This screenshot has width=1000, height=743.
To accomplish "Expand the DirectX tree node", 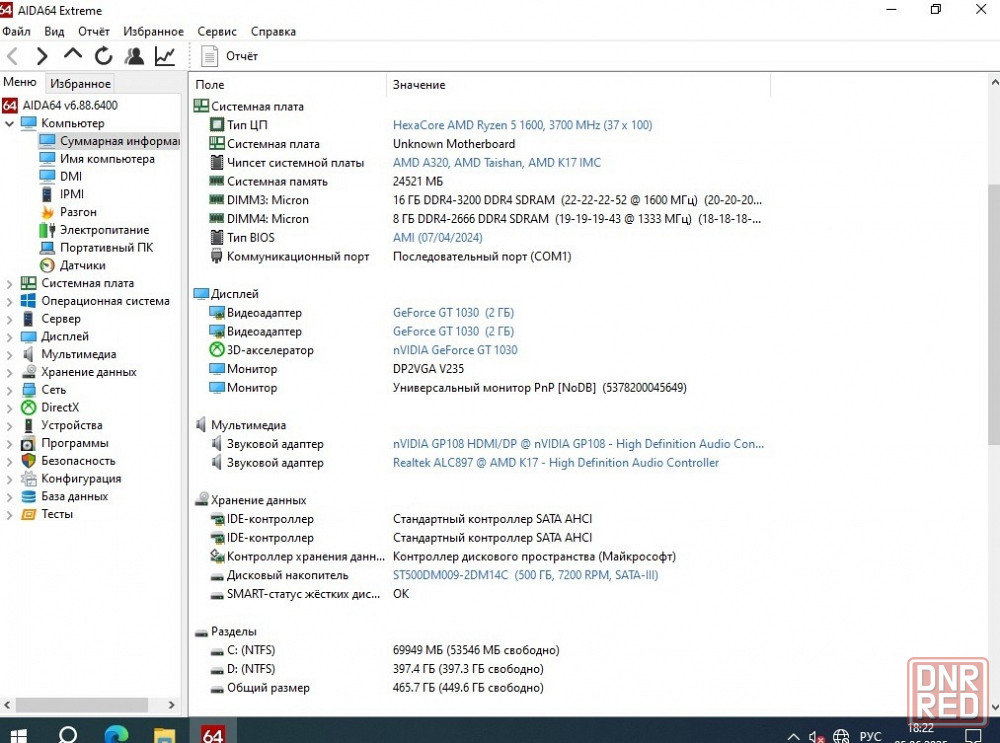I will [9, 408].
